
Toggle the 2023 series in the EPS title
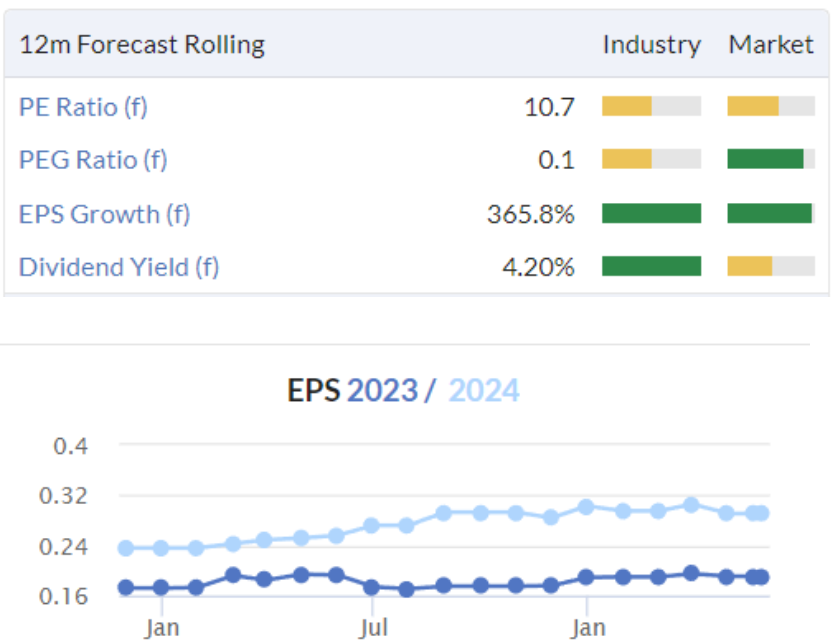coord(382,390)
